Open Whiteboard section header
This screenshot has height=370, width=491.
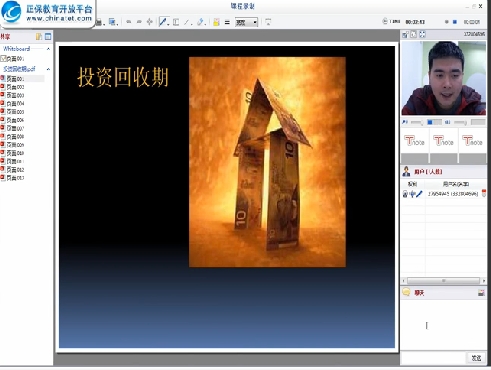pyautogui.click(x=16, y=49)
